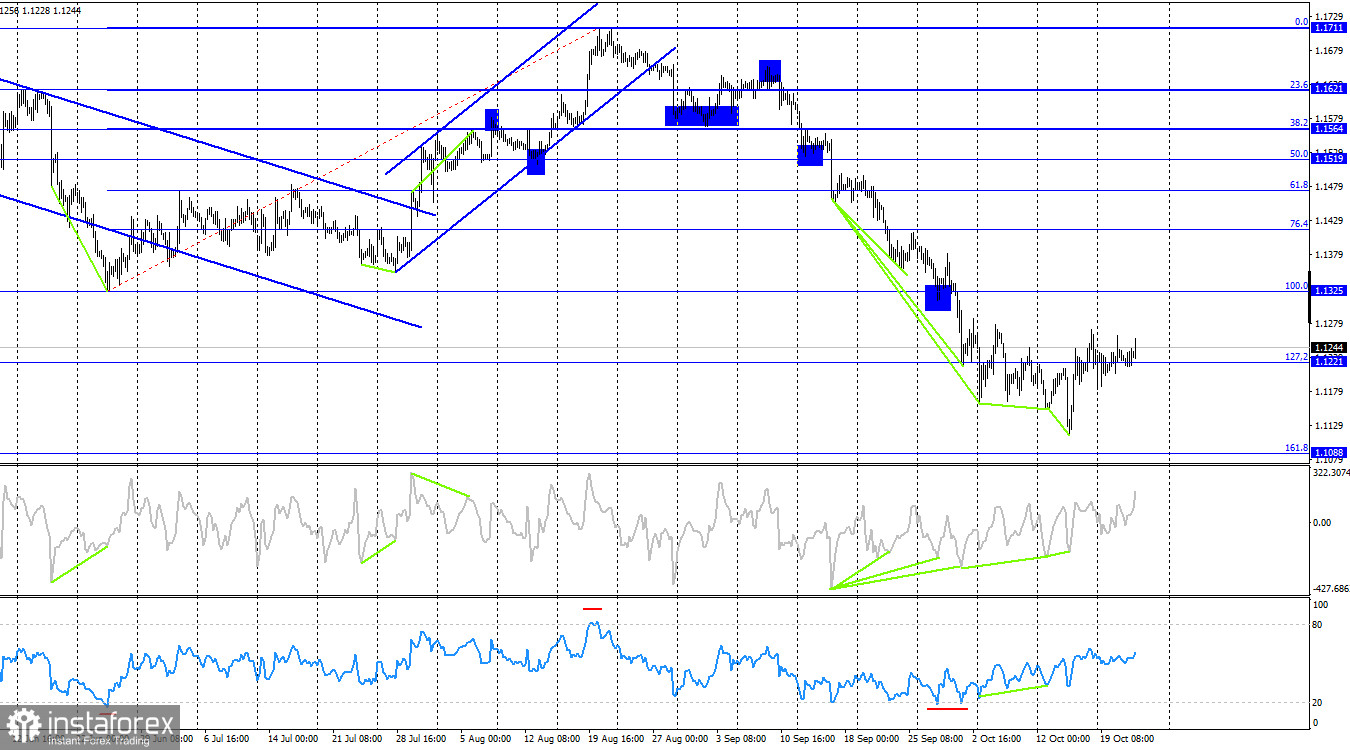This screenshot has width=1350, height=750.
Task: Click the 2 Oct 16:00 time label
Action: point(997,739)
